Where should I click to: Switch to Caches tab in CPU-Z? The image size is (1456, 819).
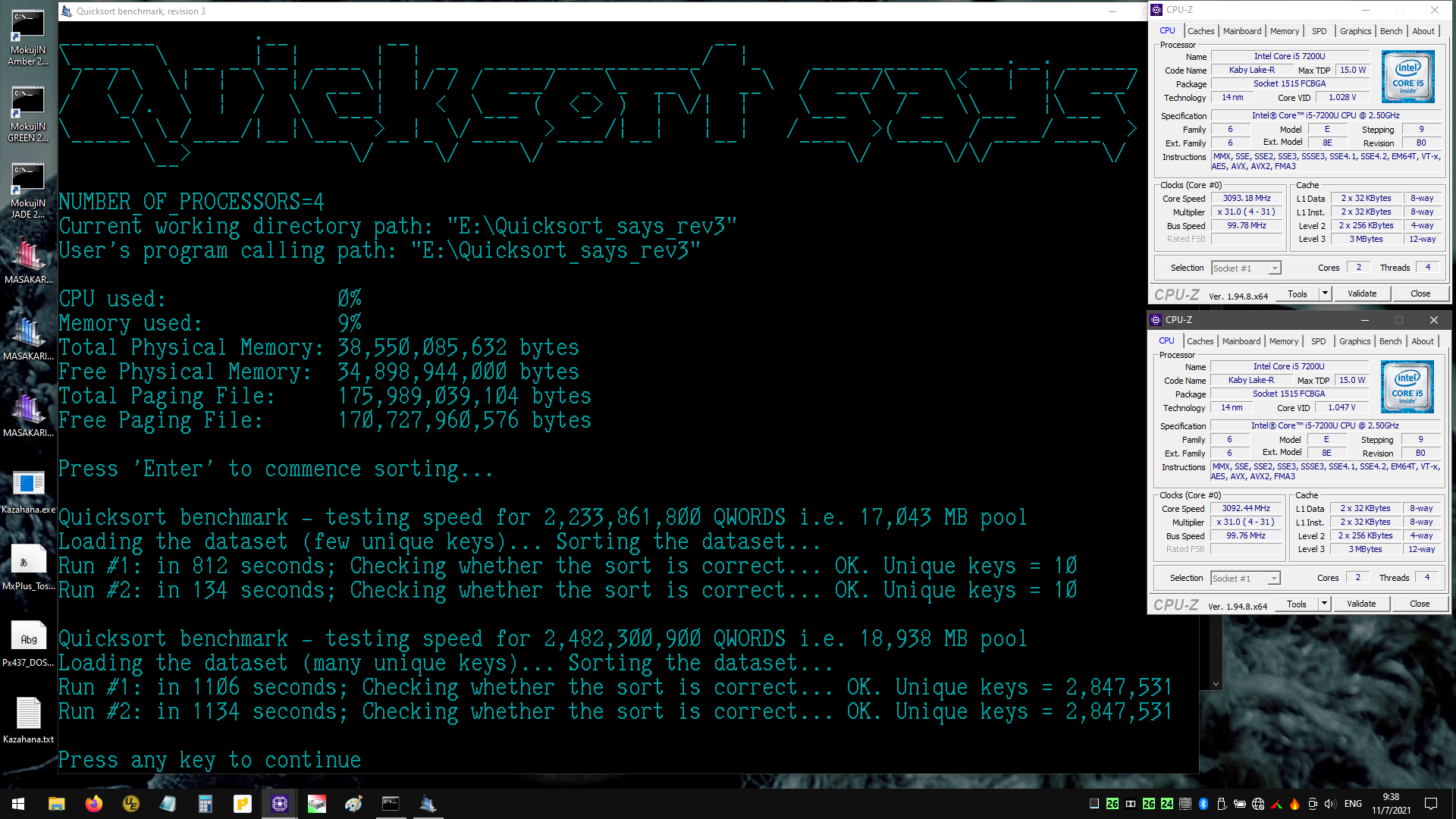[x=1200, y=30]
